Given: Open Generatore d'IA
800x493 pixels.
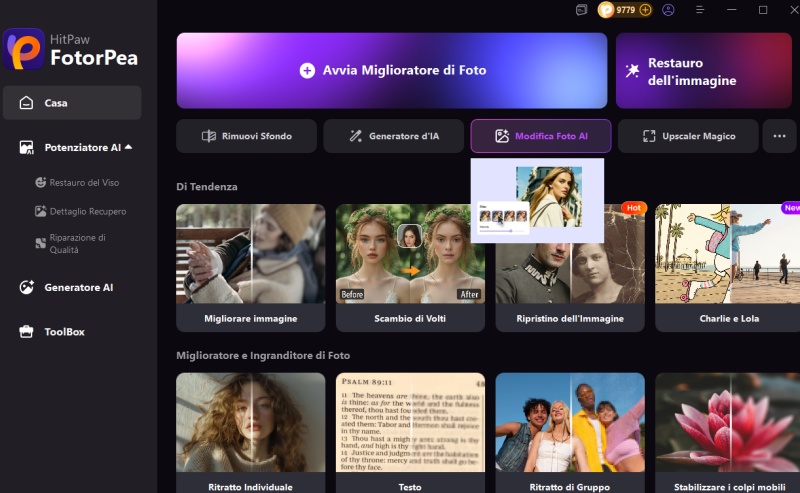Looking at the screenshot, I should [393, 136].
